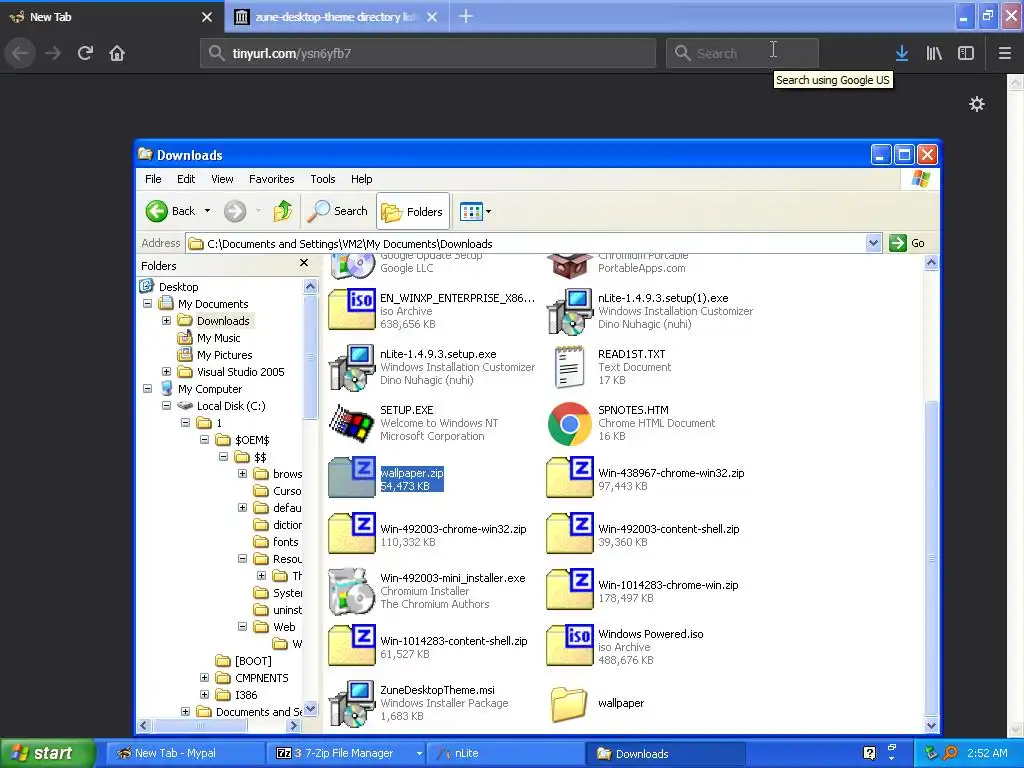
Task: Open the Edit menu in Downloads
Action: click(186, 179)
